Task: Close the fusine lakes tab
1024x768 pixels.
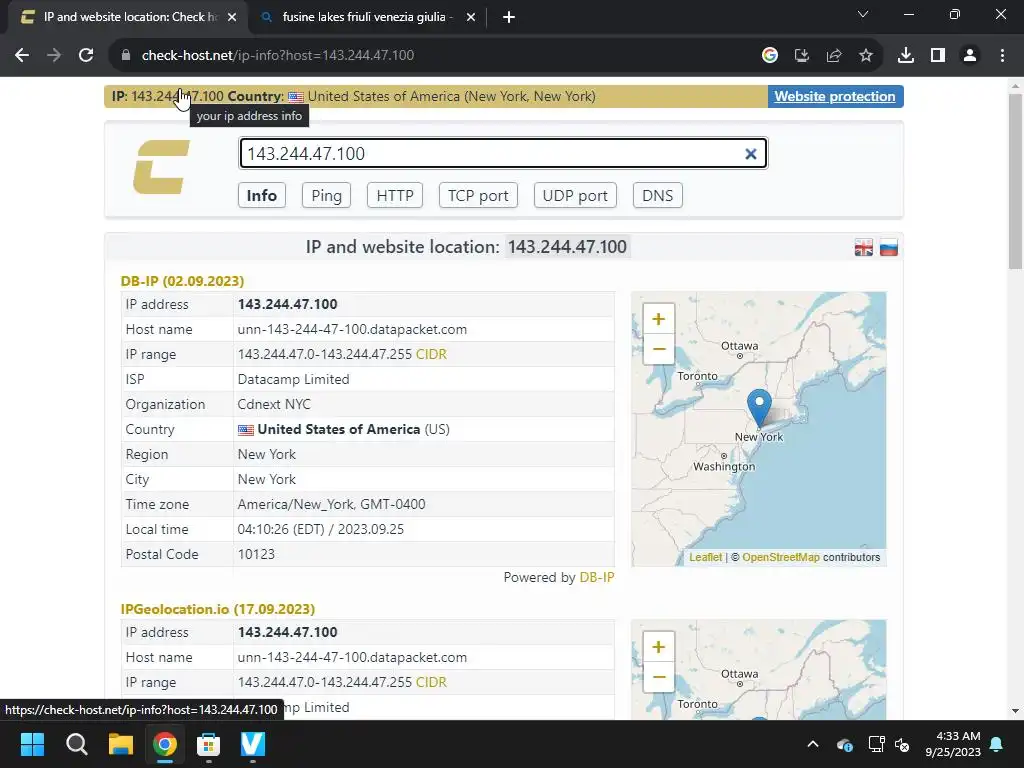Action: tap(471, 17)
